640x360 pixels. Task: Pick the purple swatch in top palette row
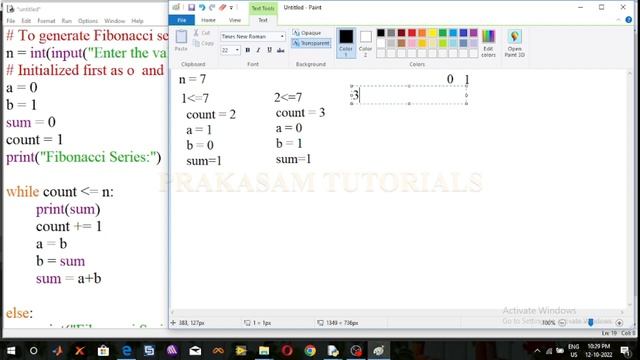tap(473, 33)
